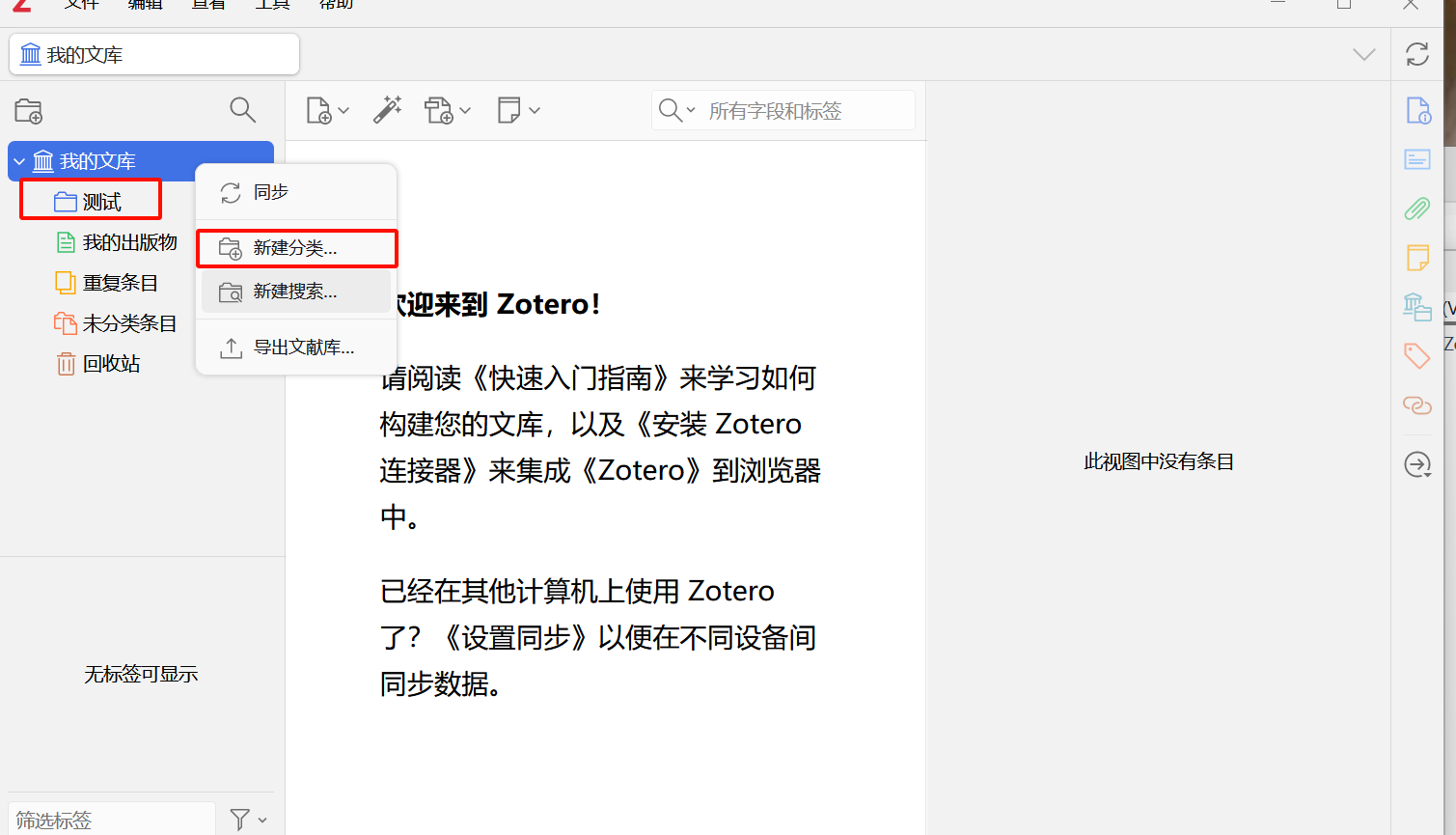Click the add item by identifier wand
Viewport: 1456px width, 835px height.
[x=387, y=110]
